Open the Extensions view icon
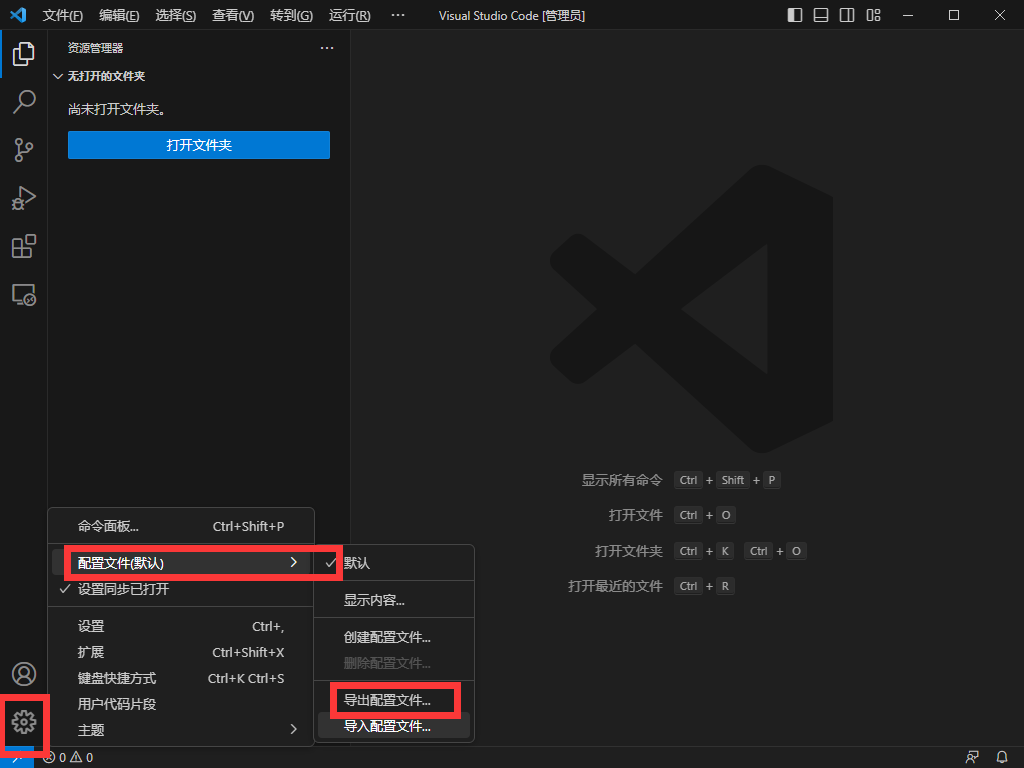Screen dimensions: 1024x768 click(x=24, y=246)
